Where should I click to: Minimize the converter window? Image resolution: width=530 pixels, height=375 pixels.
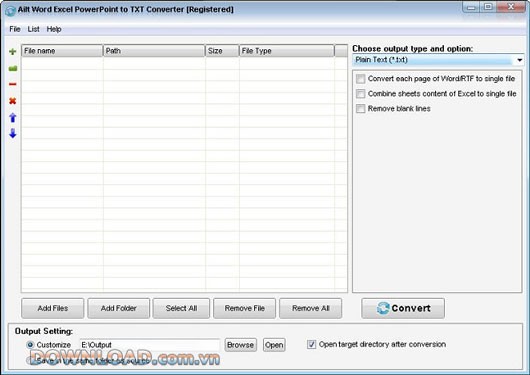click(x=472, y=7)
